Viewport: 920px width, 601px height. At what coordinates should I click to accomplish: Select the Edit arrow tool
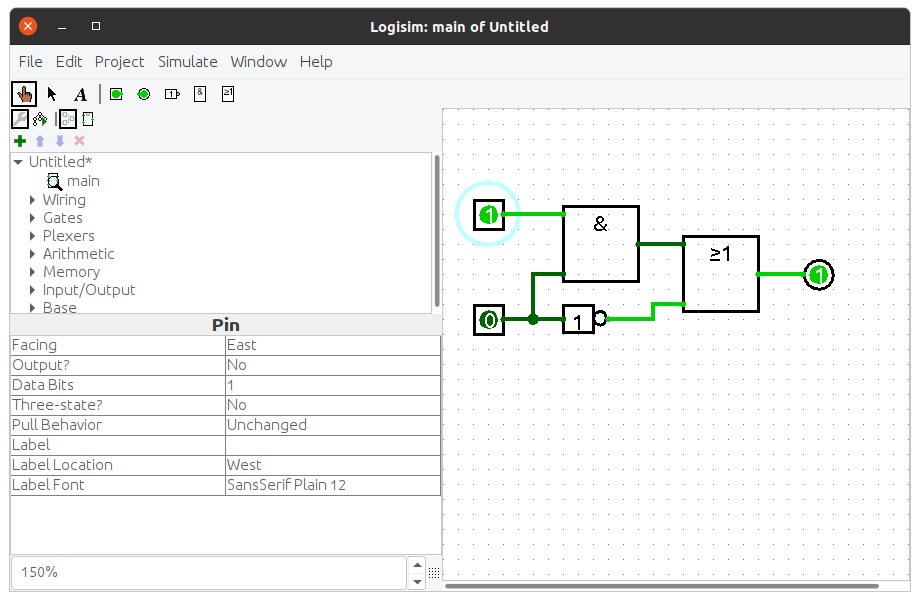click(x=52, y=94)
